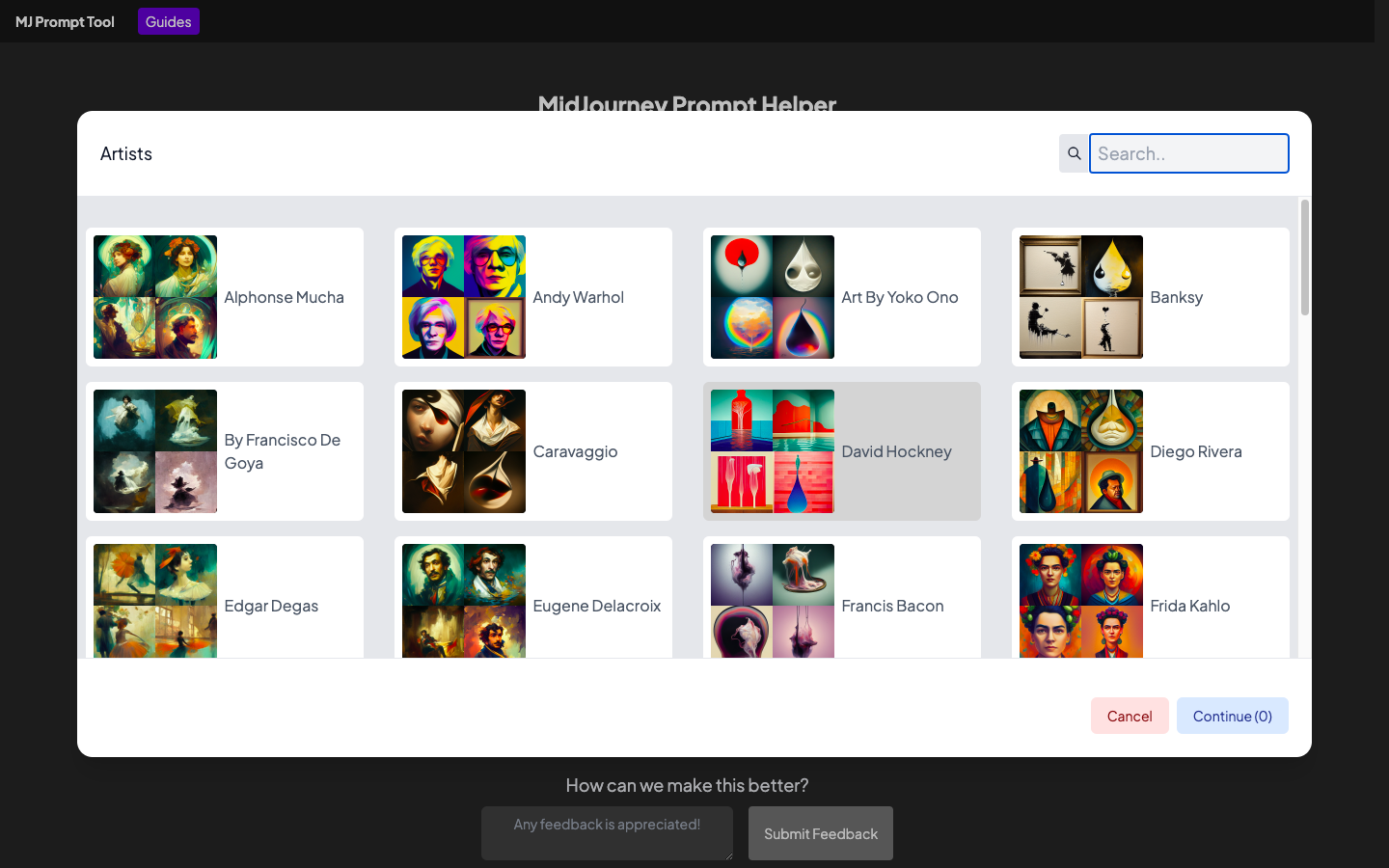Choose the Banksy thumbnail image
The width and height of the screenshot is (1389, 868).
[1081, 297]
